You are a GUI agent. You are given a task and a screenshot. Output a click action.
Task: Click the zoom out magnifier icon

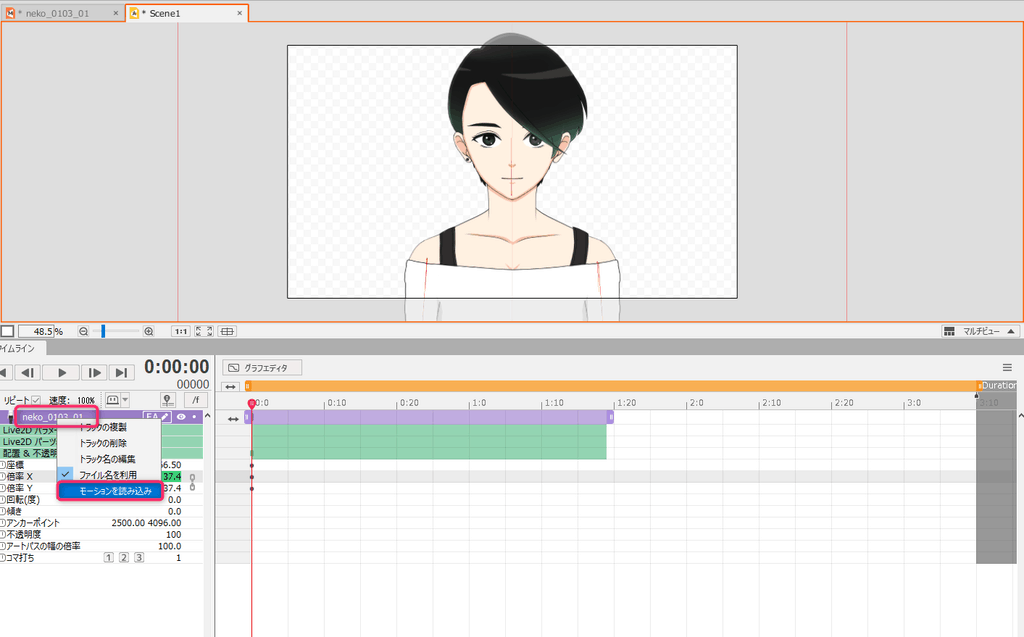tap(84, 331)
